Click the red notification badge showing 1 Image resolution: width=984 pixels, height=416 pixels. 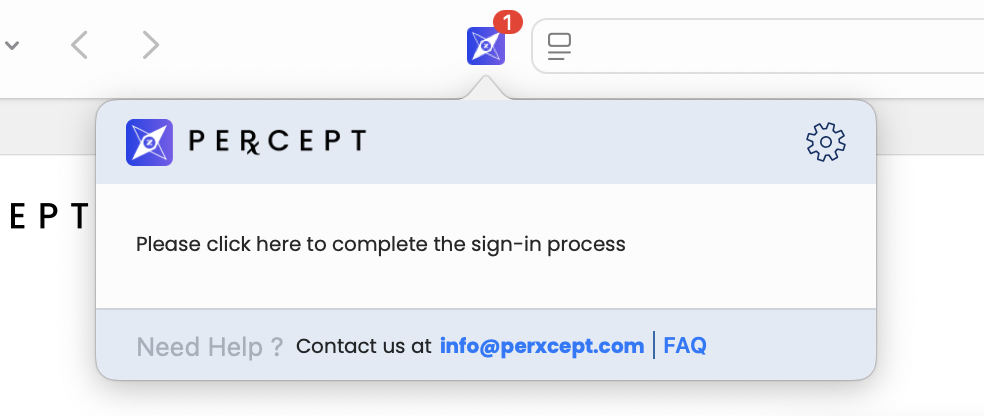tap(508, 21)
